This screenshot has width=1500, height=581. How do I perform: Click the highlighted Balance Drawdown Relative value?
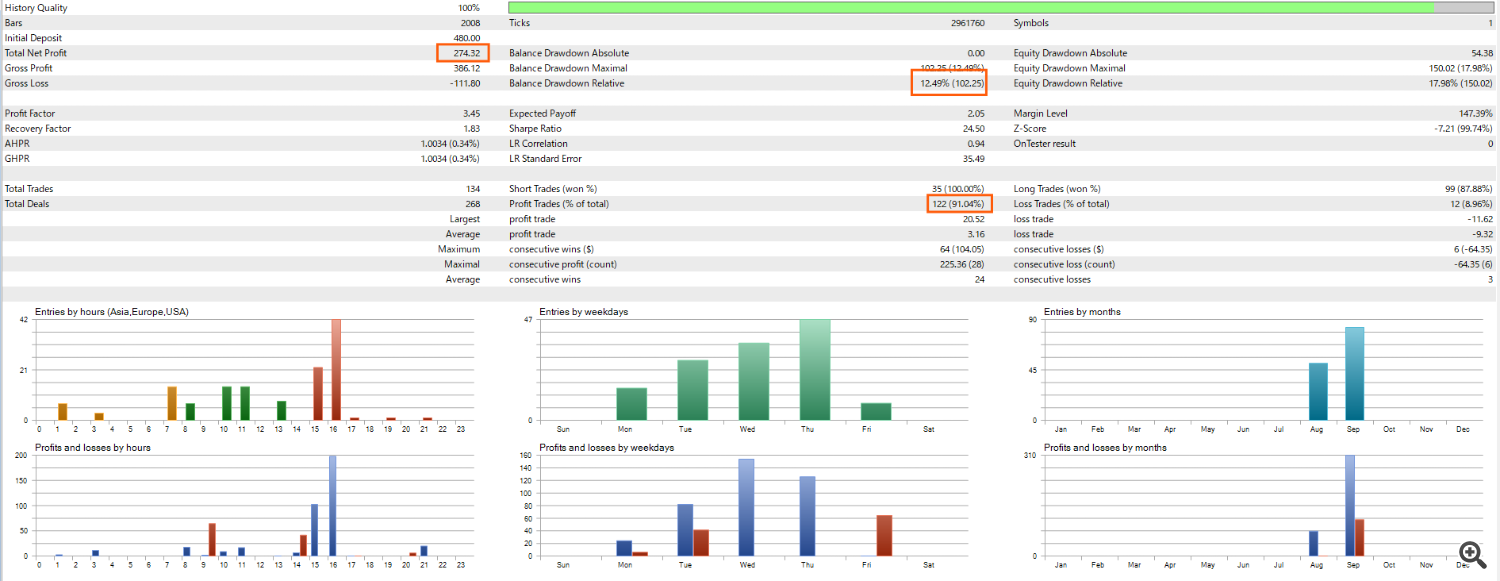point(950,83)
